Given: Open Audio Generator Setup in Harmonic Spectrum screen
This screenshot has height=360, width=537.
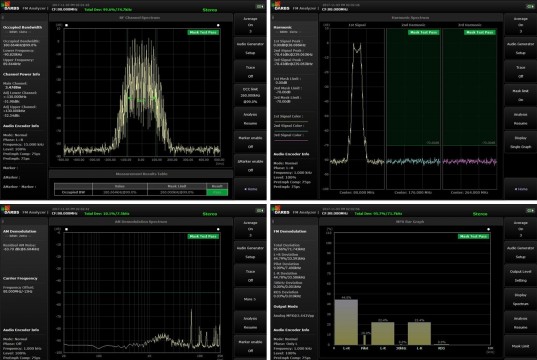Looking at the screenshot, I should click(521, 48).
